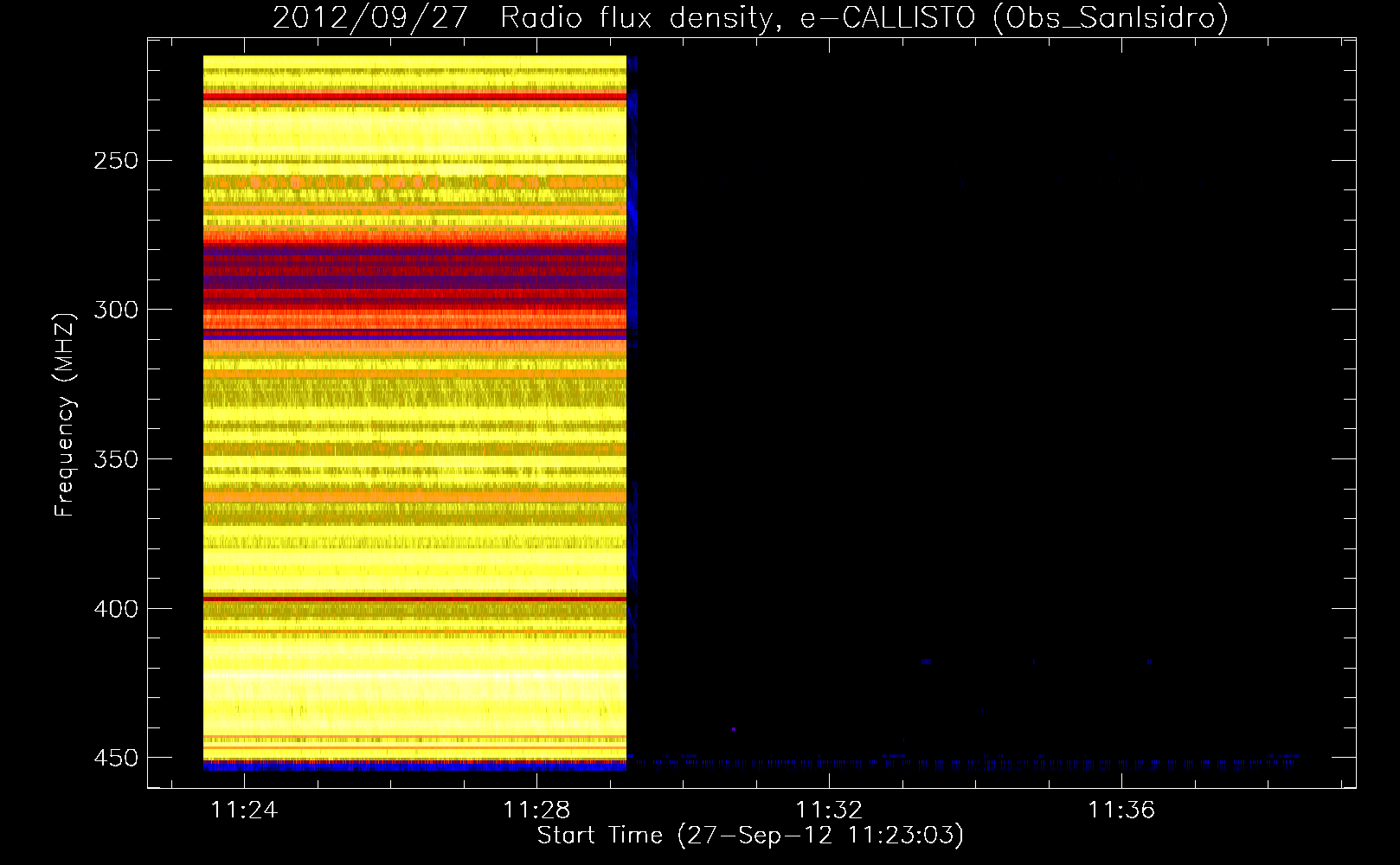Viewport: 1400px width, 865px height.
Task: Click the dark purple band near 290 MHz
Action: 414,281
